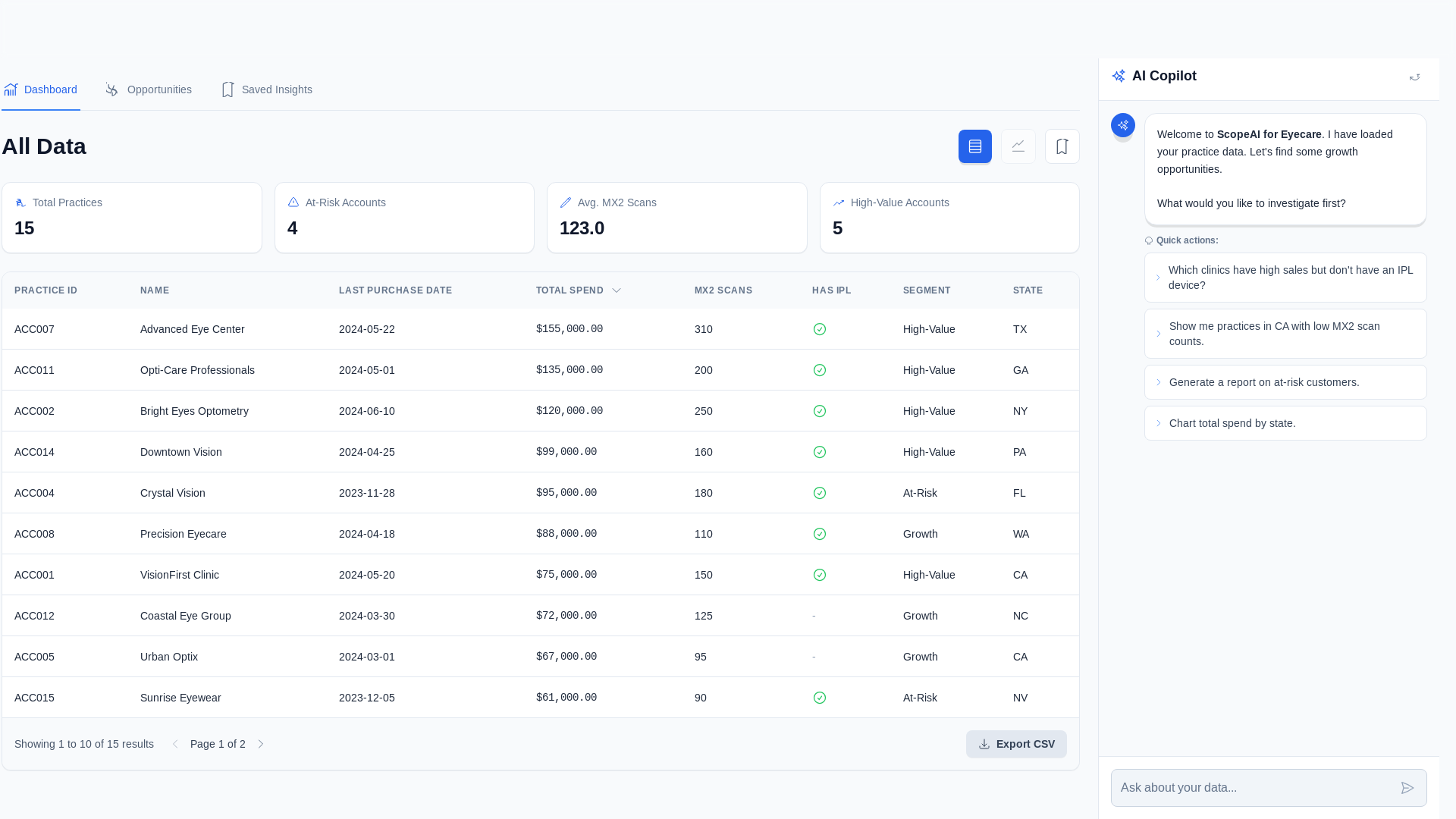The width and height of the screenshot is (1456, 819).
Task: Click IPL checkmark for Downtown Vision
Action: (x=820, y=452)
